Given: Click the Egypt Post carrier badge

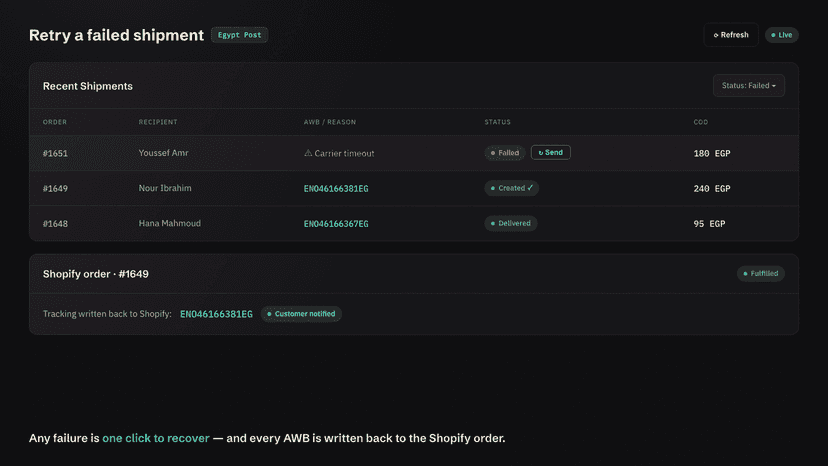Looking at the screenshot, I should click(x=240, y=35).
